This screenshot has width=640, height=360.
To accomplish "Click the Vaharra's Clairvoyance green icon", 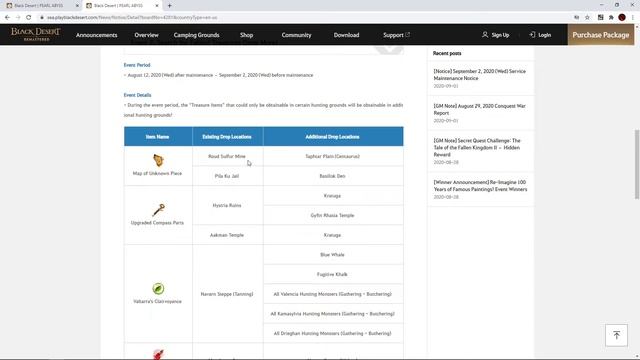I will [158, 288].
